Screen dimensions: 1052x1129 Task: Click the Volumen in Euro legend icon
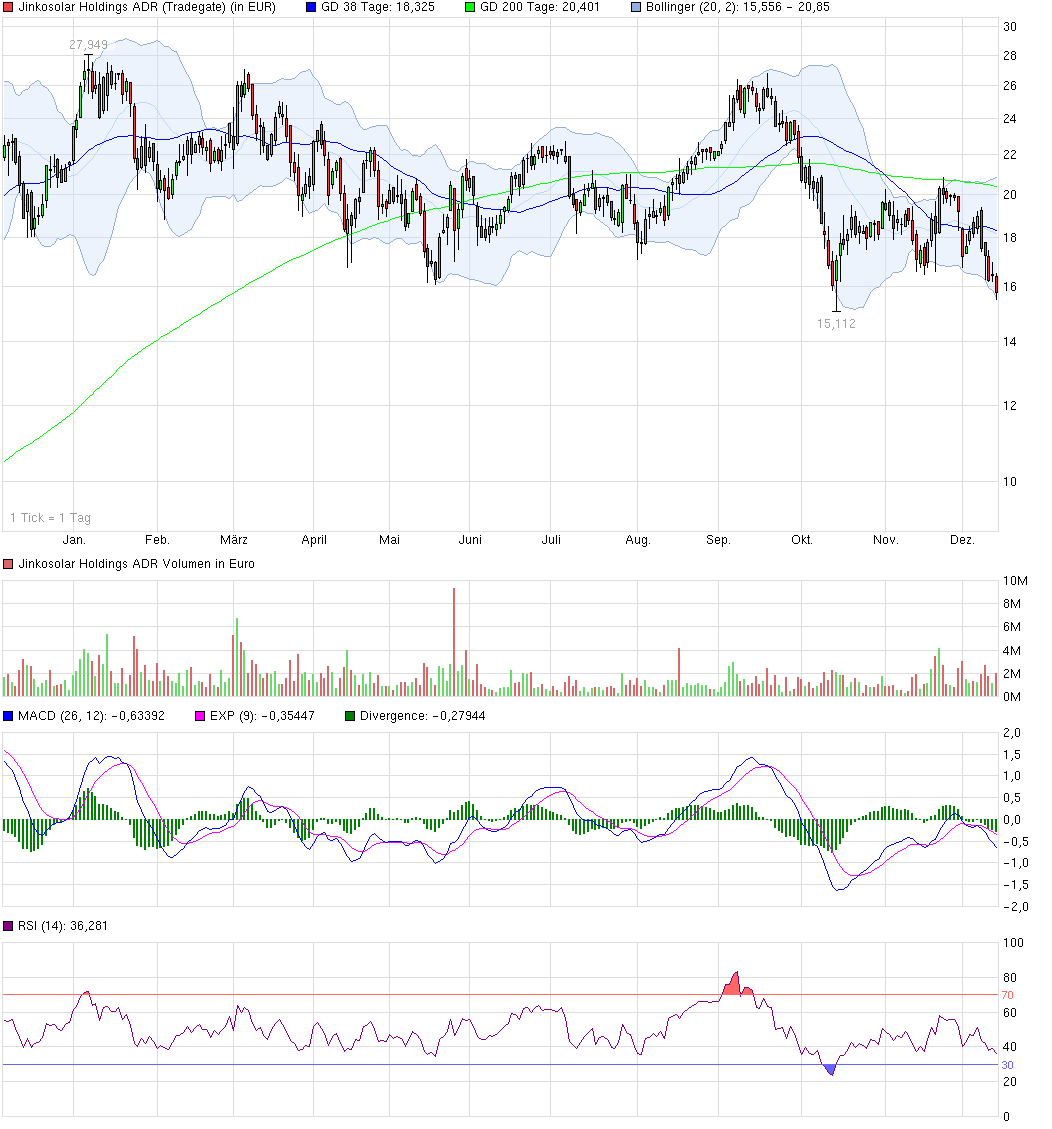8,563
